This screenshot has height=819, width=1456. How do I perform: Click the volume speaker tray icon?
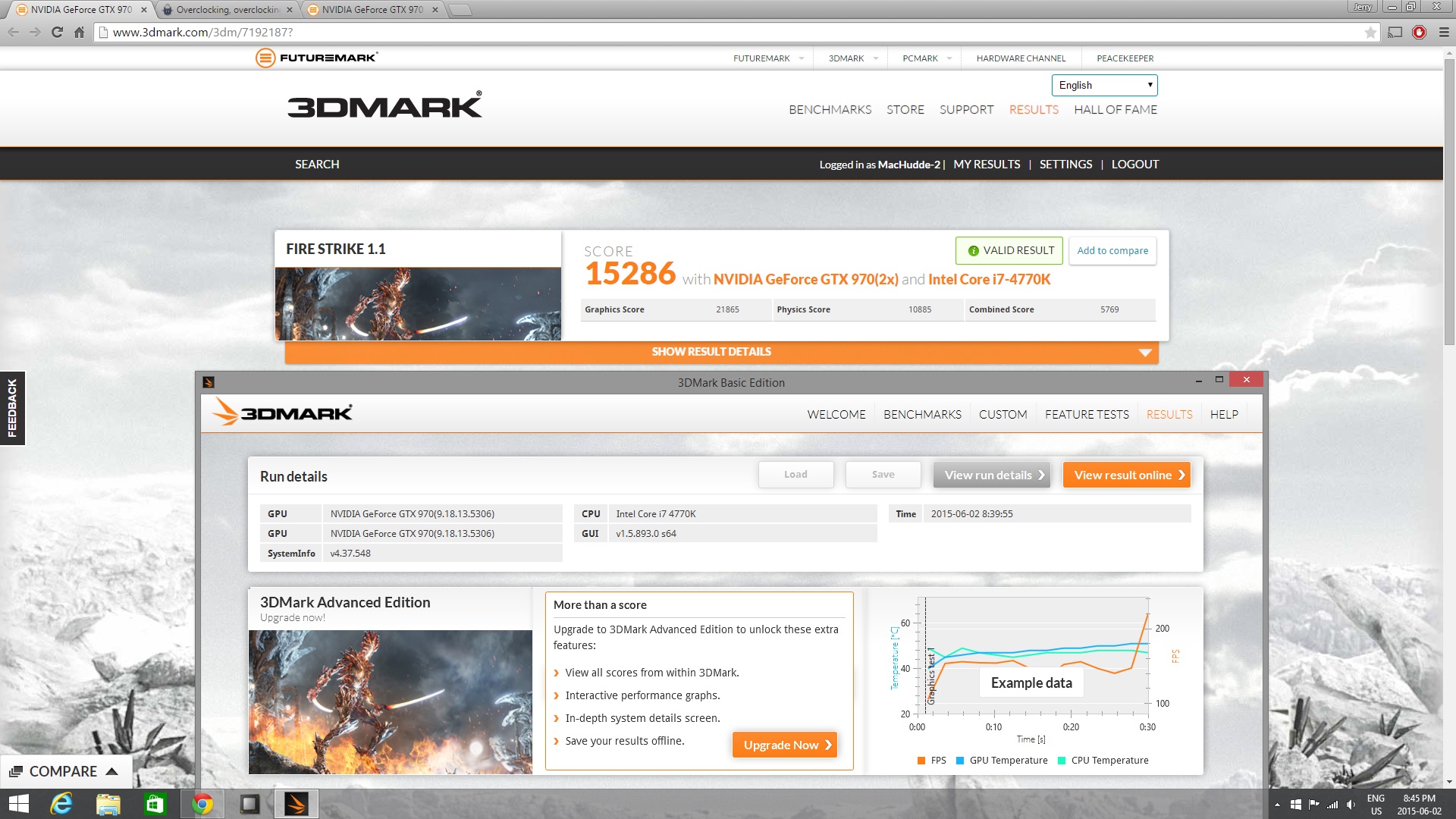tap(1351, 805)
